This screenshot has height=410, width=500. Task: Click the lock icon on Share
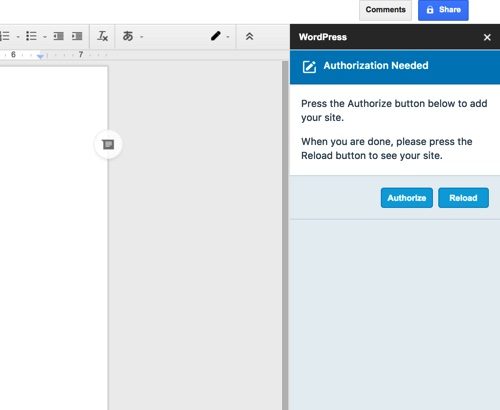click(430, 10)
